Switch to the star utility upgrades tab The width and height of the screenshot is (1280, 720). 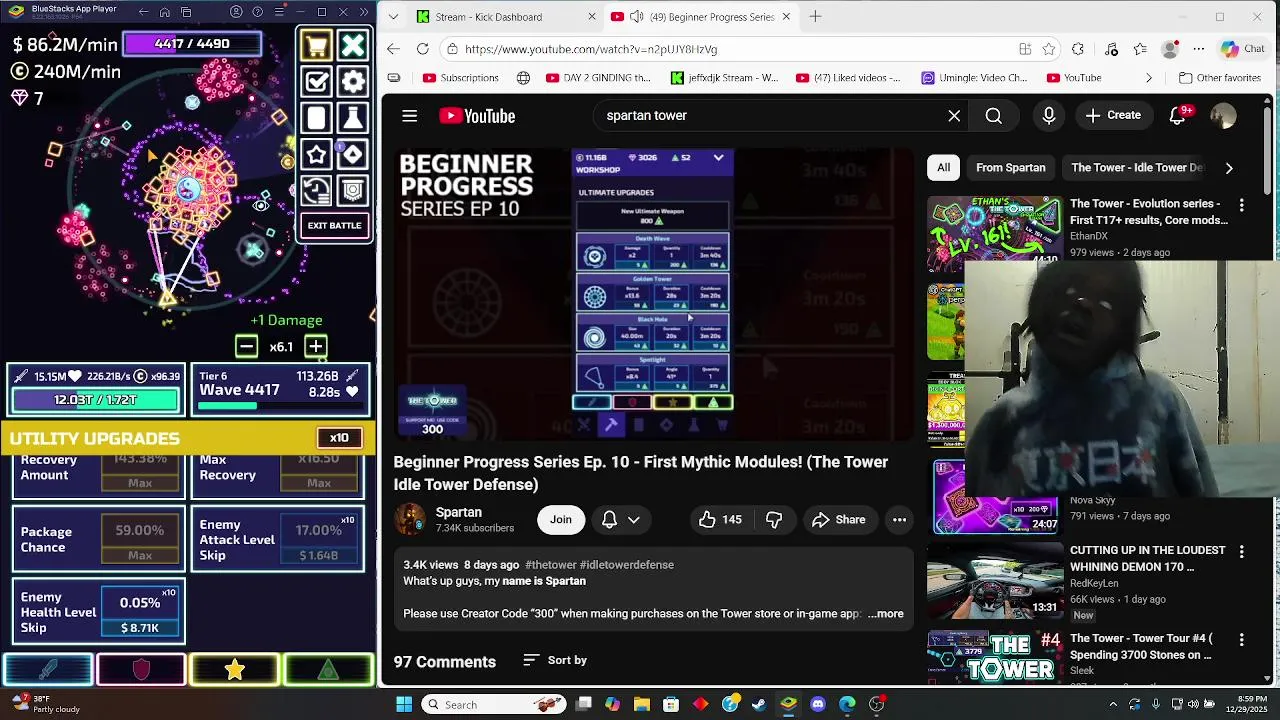[x=235, y=671]
